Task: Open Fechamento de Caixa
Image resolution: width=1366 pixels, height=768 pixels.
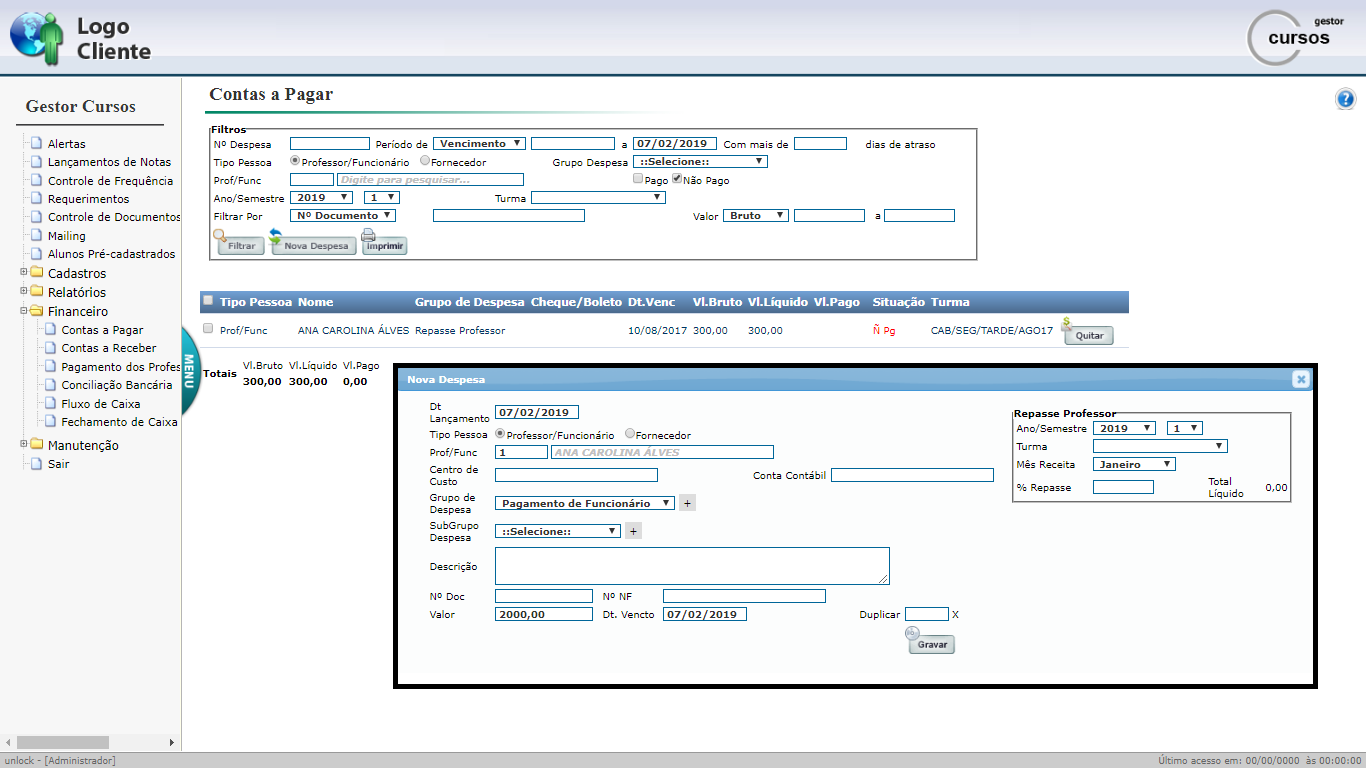Action: 119,422
